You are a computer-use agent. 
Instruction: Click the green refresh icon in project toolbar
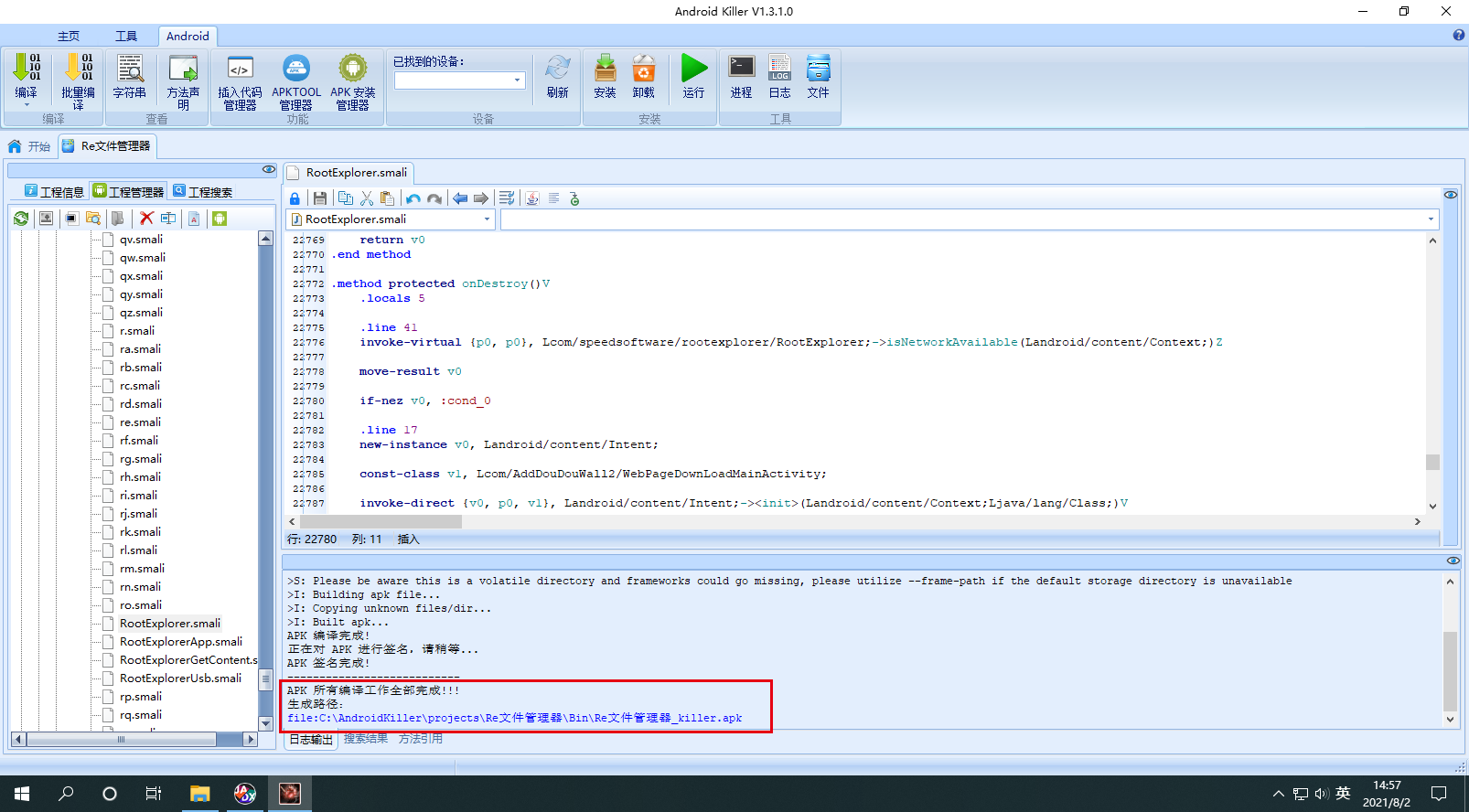(x=21, y=219)
